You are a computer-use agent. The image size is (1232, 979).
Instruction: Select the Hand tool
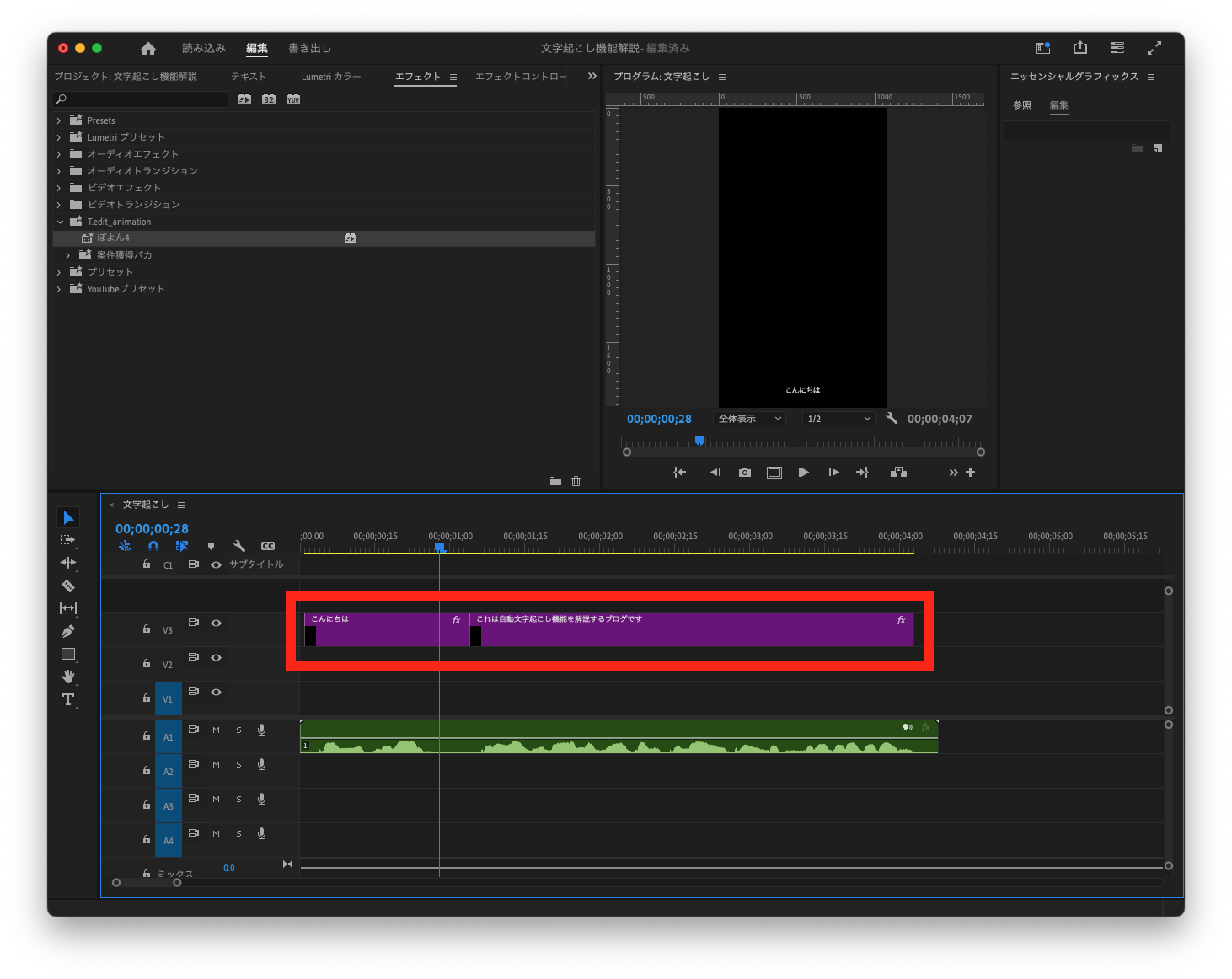[x=68, y=677]
